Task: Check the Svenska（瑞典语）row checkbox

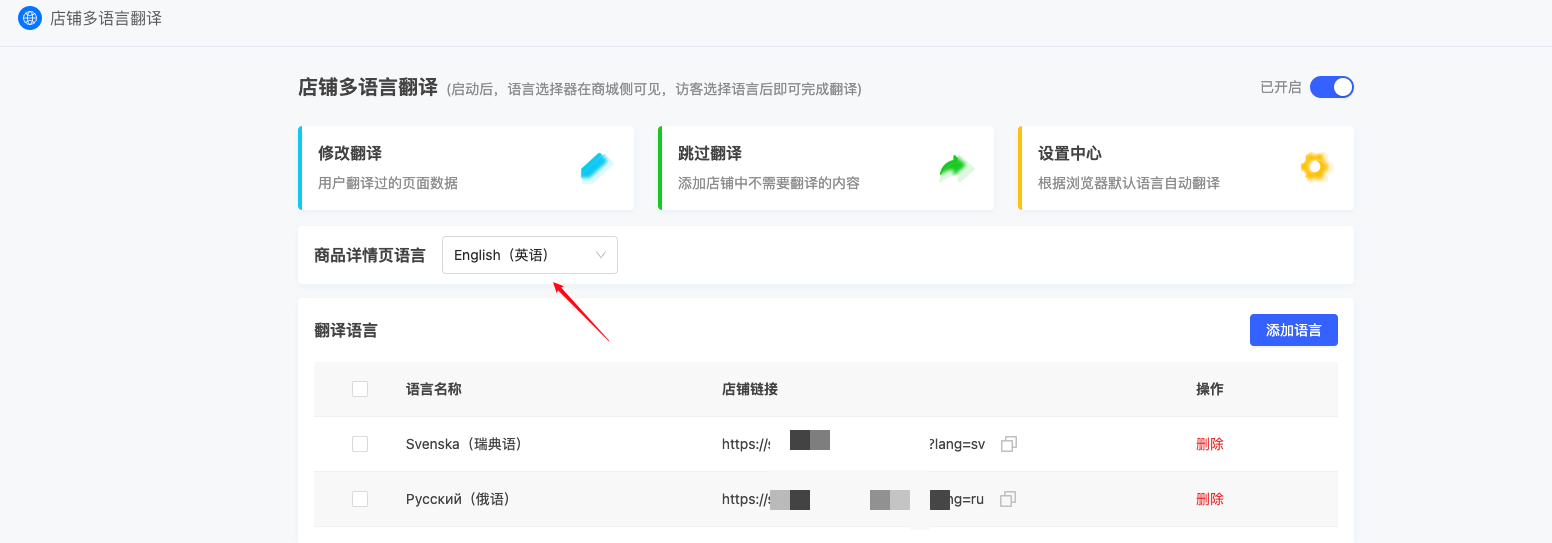Action: coord(360,444)
